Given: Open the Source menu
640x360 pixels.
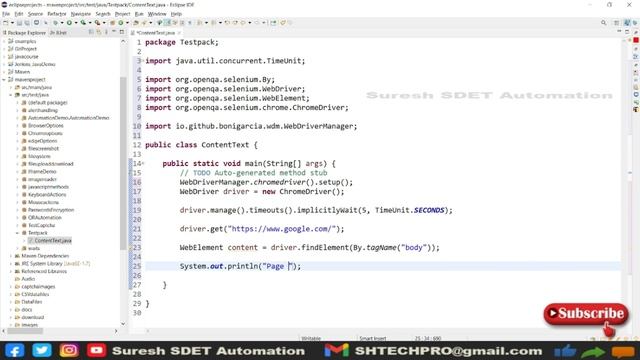Looking at the screenshot, I should pyautogui.click(x=35, y=14).
